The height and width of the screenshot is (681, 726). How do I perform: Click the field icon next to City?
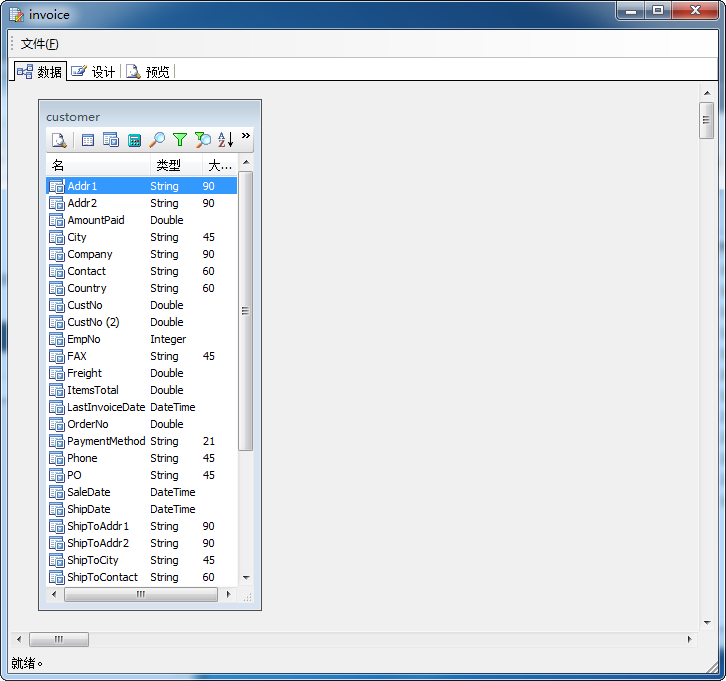tap(56, 237)
